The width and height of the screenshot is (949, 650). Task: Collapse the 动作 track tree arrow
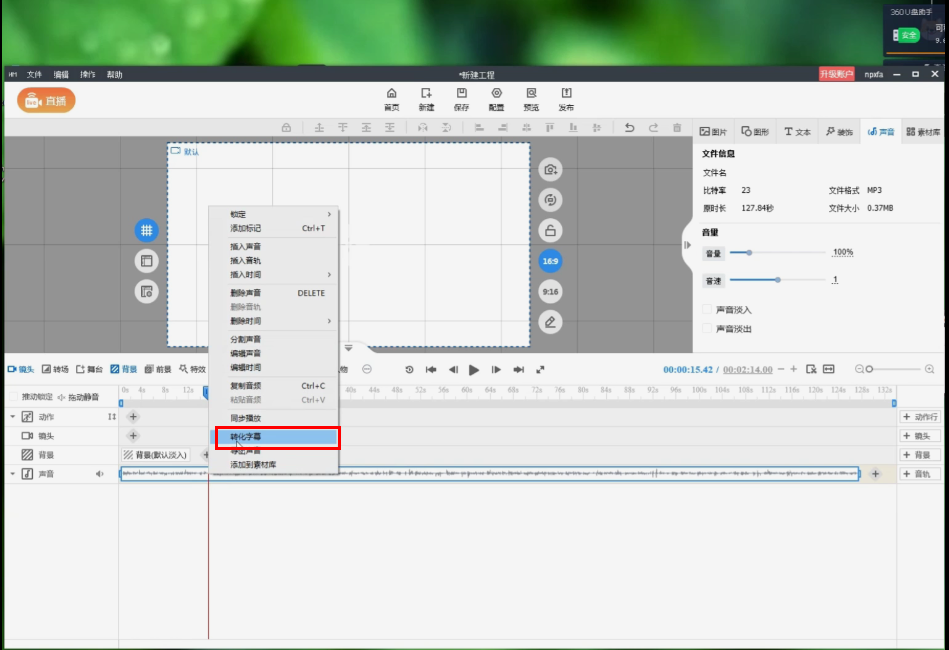click(x=13, y=416)
